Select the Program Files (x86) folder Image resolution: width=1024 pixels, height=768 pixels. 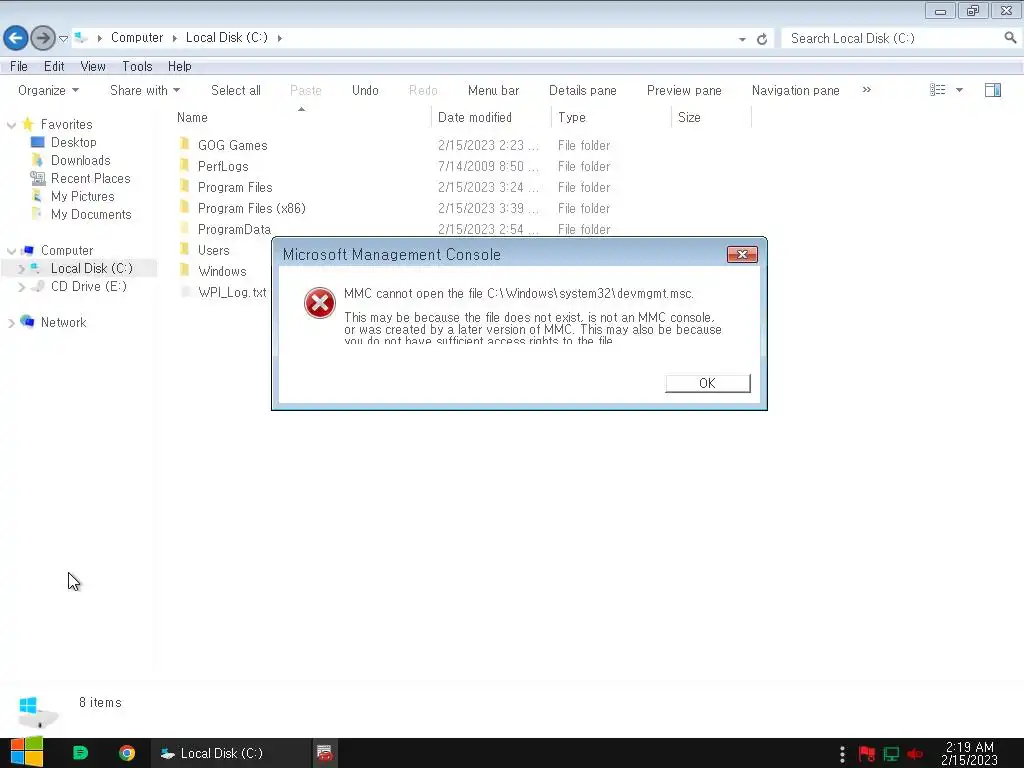251,208
